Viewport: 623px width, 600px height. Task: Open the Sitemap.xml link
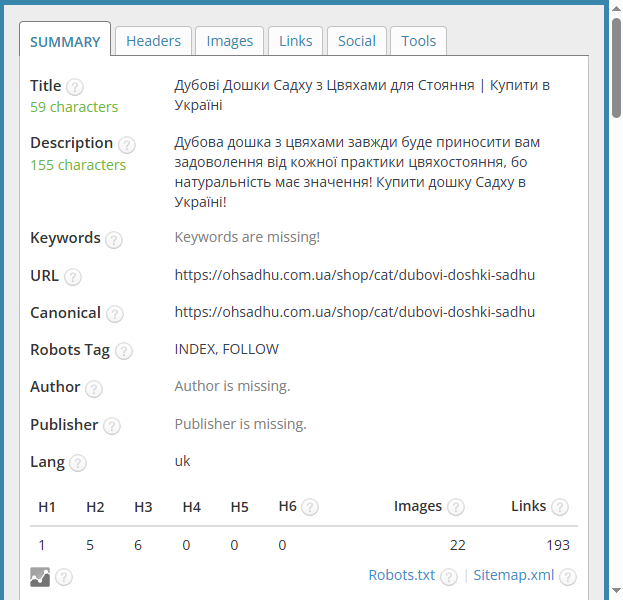pos(514,575)
